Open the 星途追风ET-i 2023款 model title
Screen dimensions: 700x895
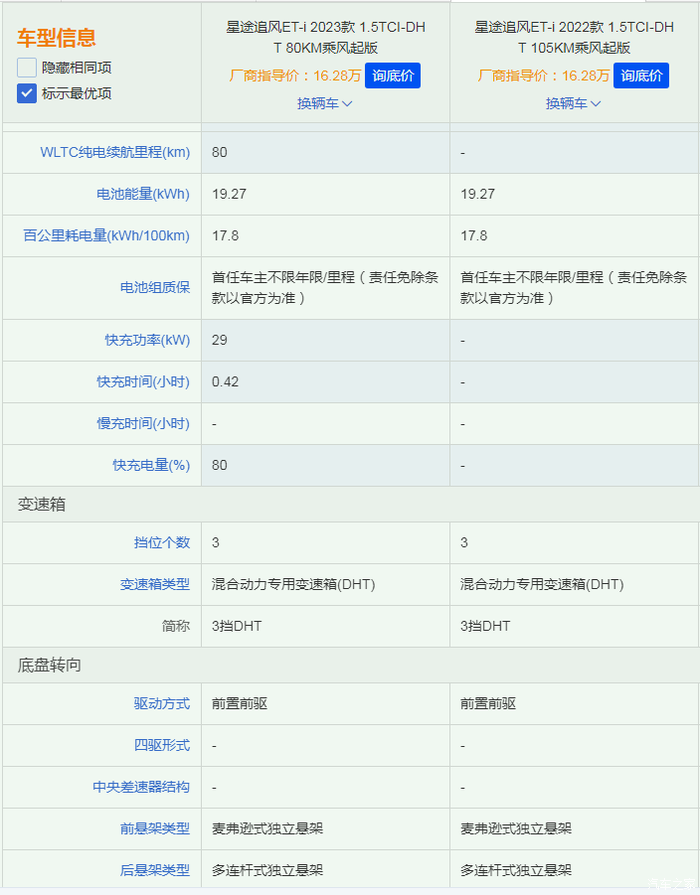325,37
